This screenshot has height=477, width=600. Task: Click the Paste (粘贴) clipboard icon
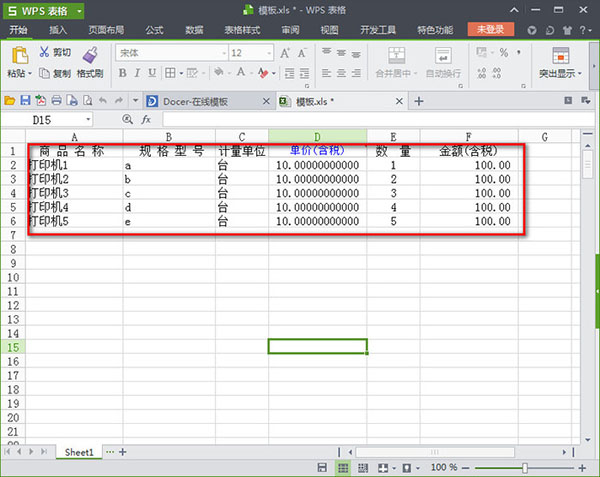18,56
